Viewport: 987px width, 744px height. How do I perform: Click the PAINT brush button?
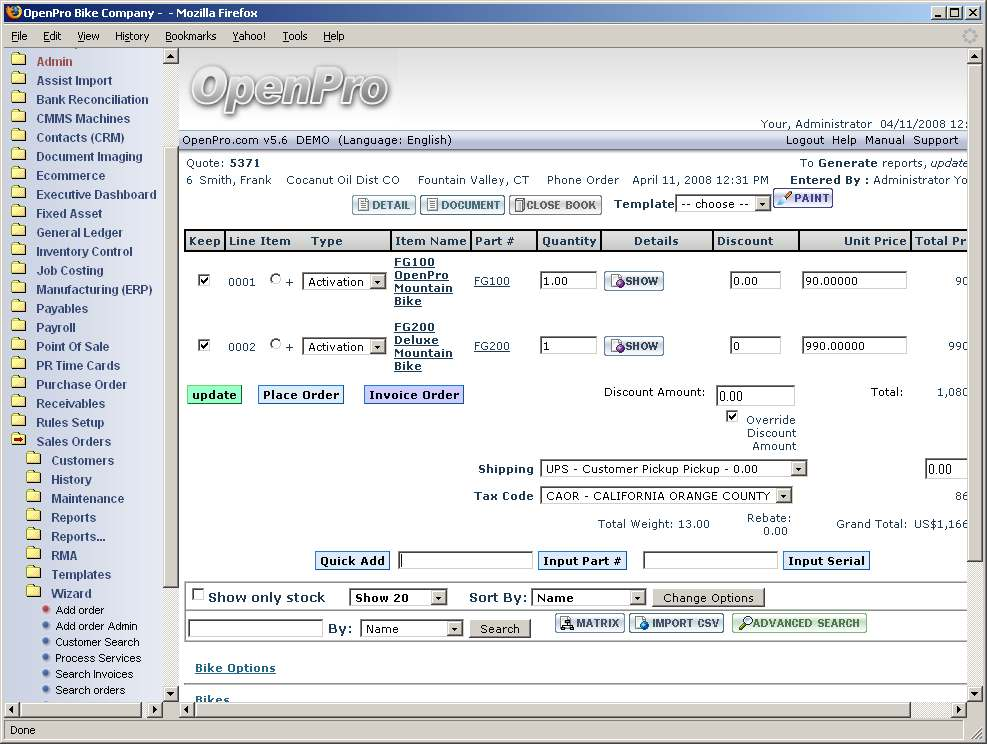803,198
